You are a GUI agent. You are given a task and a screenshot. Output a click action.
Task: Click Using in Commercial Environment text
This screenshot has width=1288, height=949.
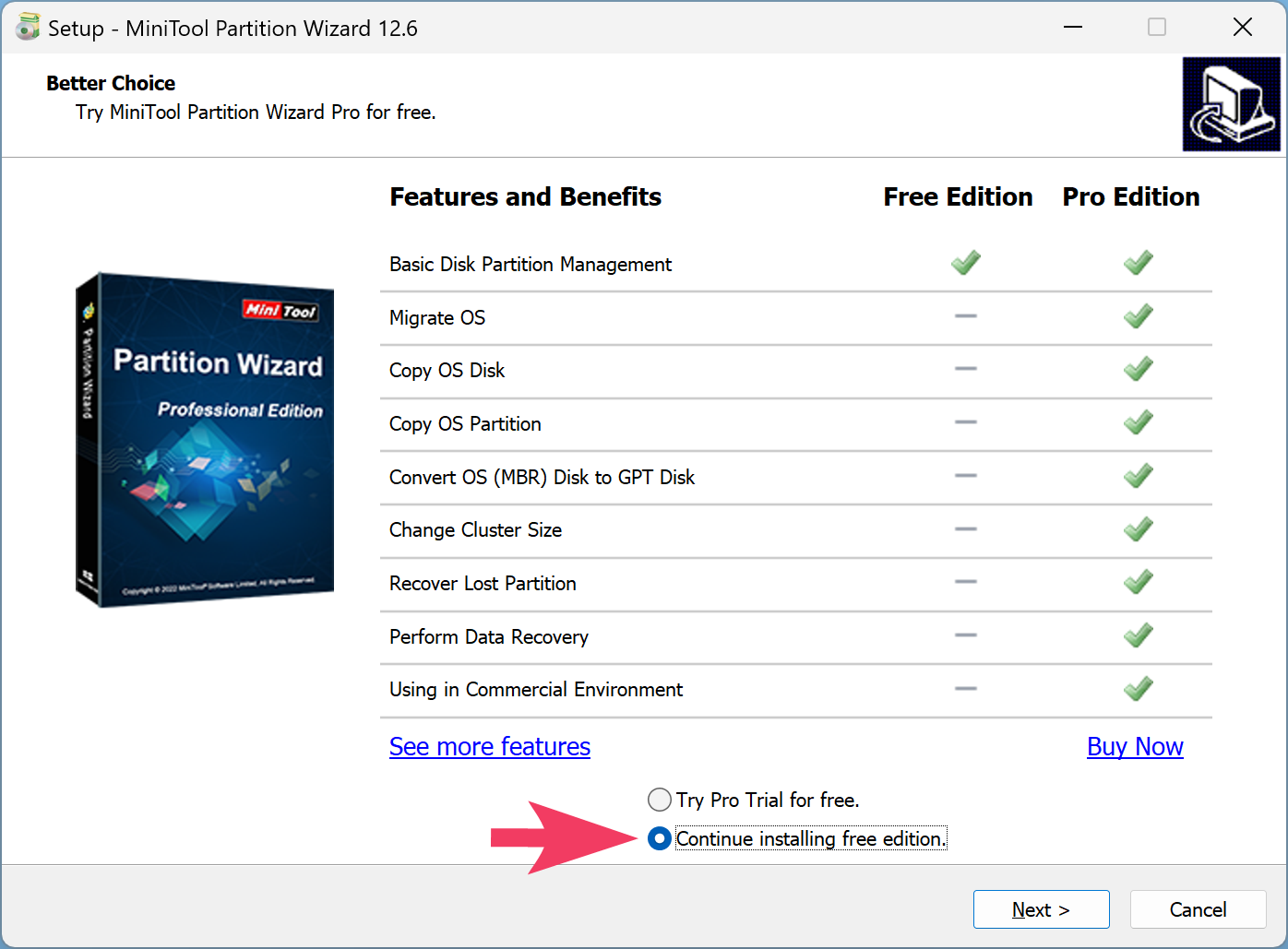coord(536,690)
